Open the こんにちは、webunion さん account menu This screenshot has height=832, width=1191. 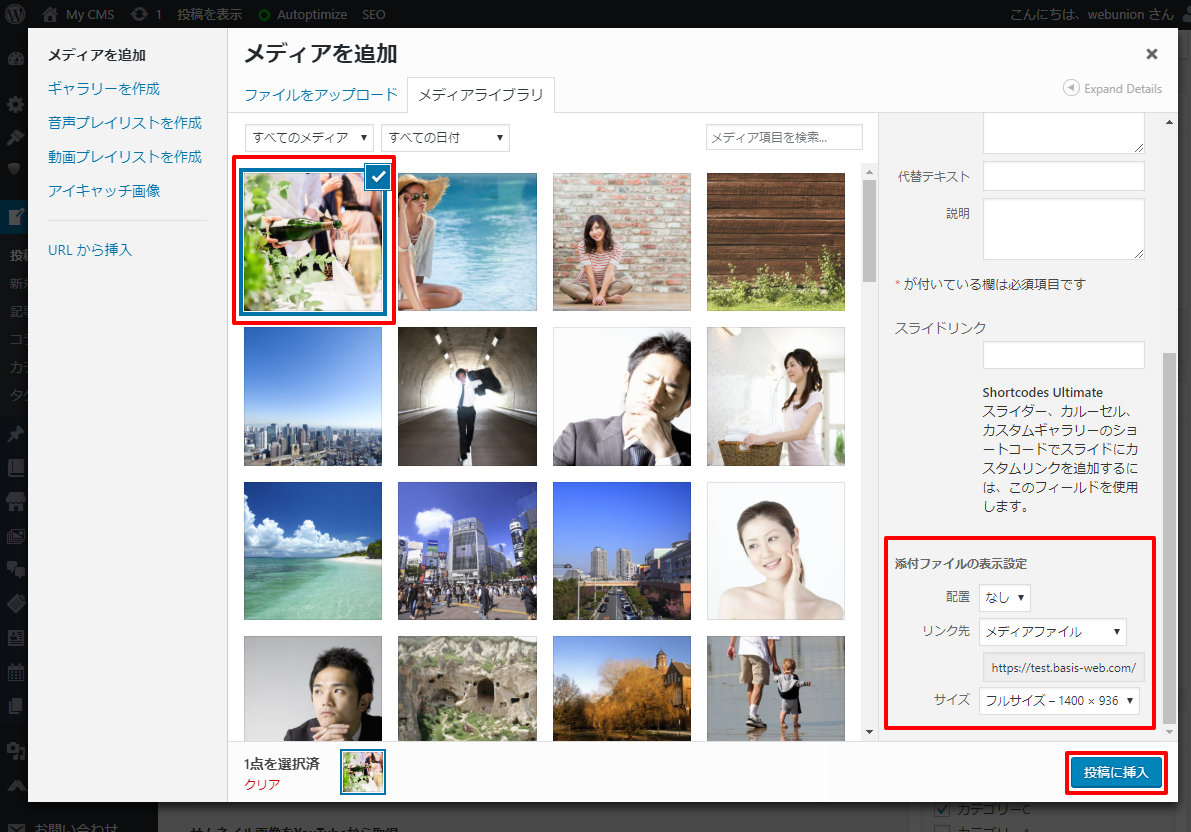pos(1091,14)
